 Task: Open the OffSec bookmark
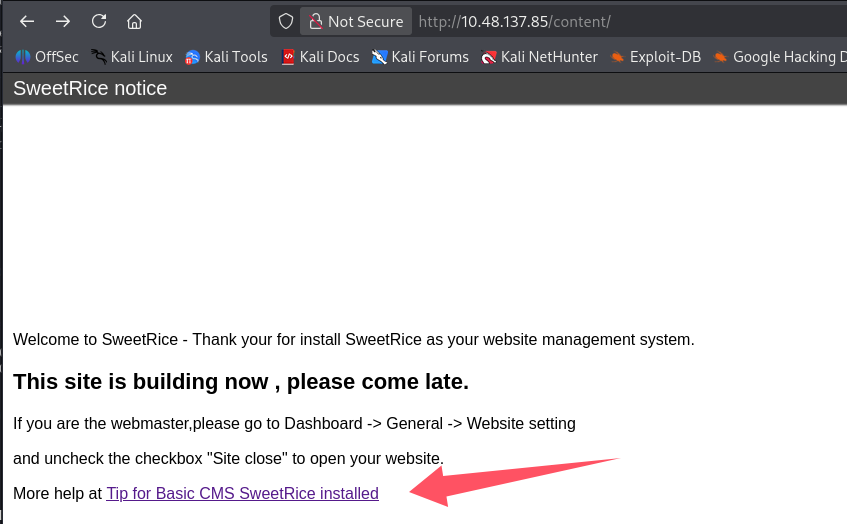[x=47, y=57]
